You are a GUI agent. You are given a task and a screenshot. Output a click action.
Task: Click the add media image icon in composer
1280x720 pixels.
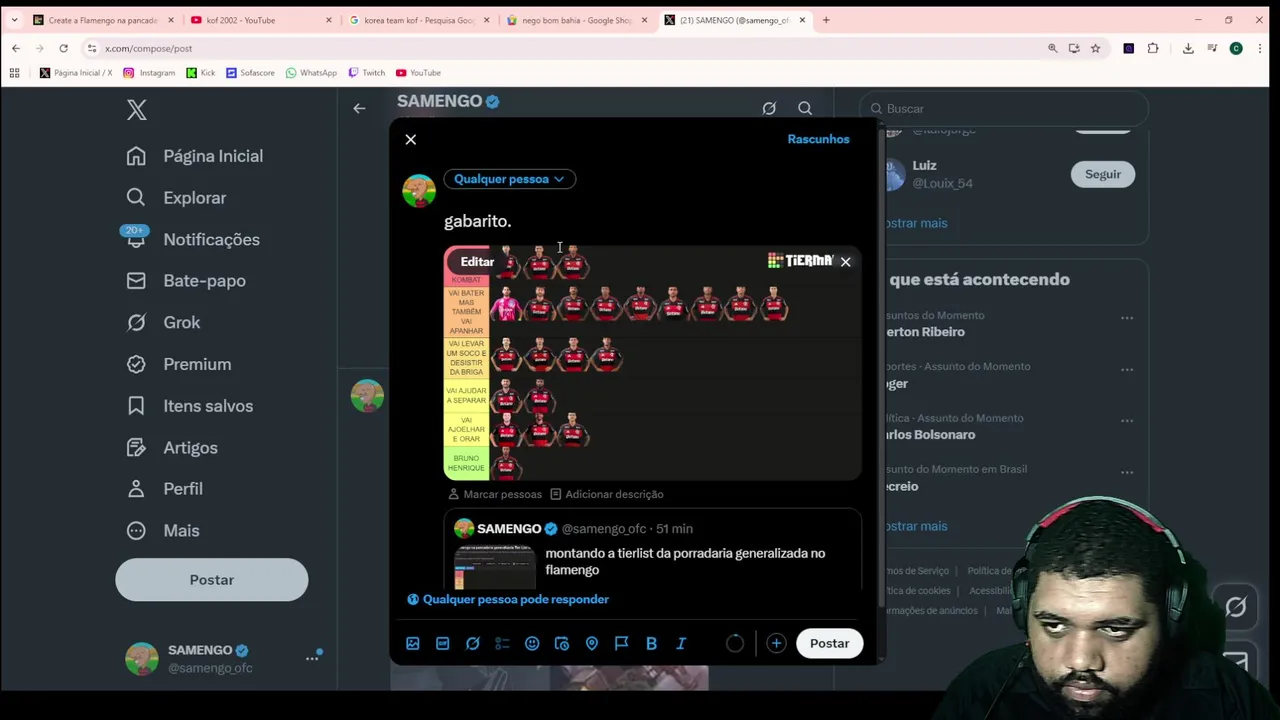pos(413,643)
